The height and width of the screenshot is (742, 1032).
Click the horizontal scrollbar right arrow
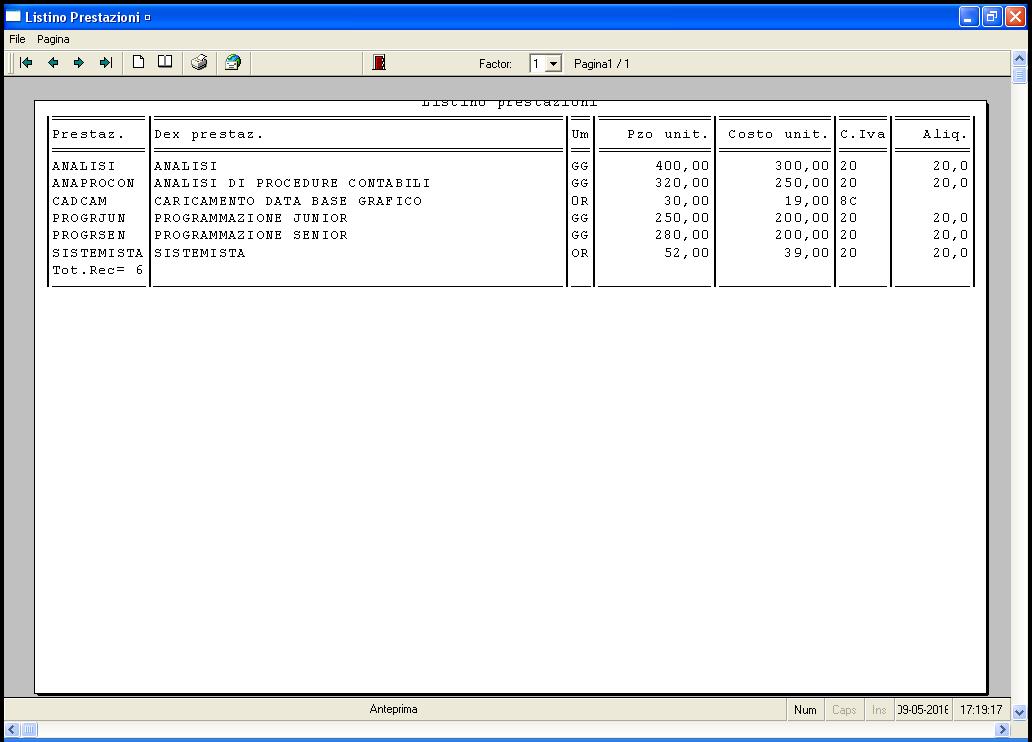(x=1002, y=729)
